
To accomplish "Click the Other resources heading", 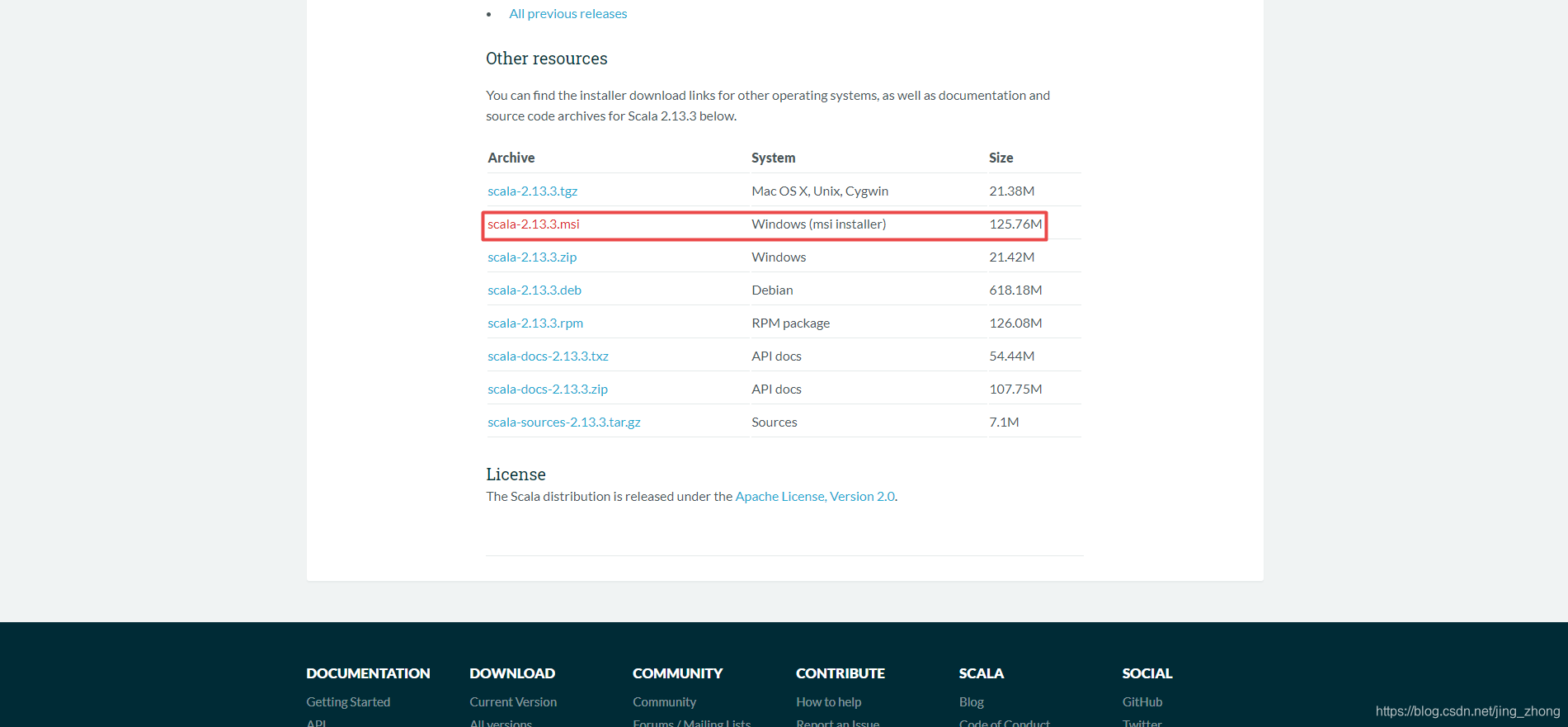I will click(x=547, y=59).
